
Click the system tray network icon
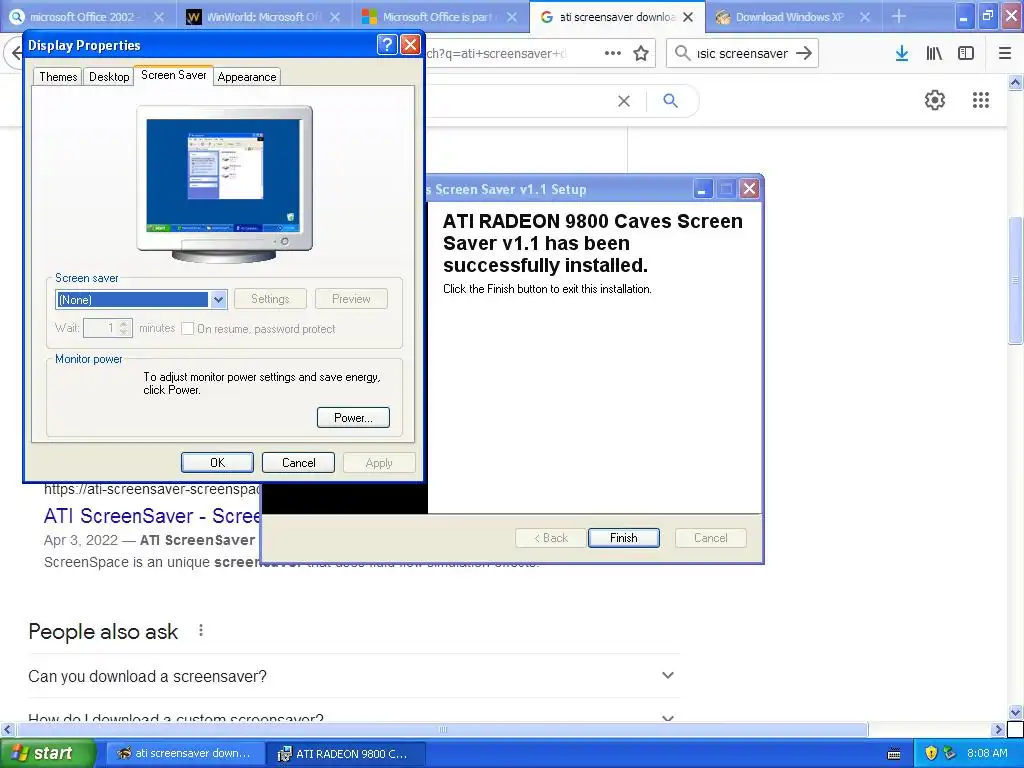coord(950,753)
